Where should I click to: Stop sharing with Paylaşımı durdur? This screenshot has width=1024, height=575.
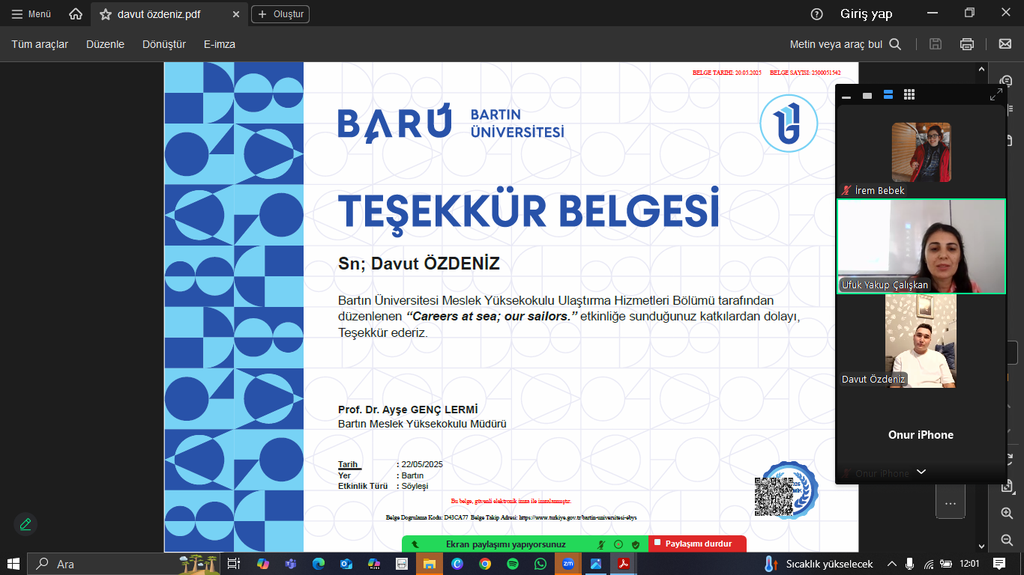(x=697, y=544)
